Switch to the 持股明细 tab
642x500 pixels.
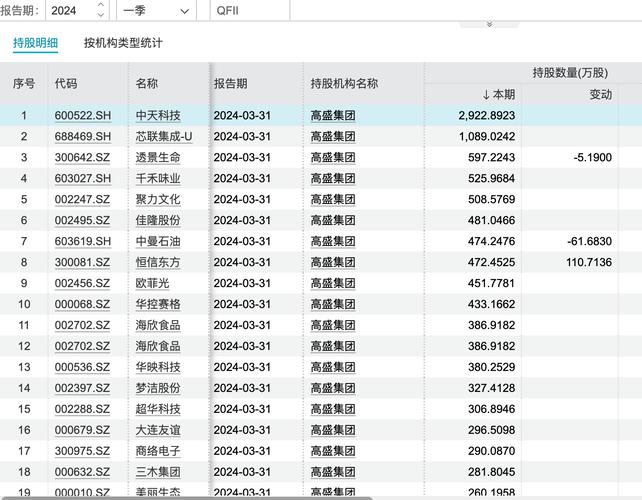pos(36,44)
